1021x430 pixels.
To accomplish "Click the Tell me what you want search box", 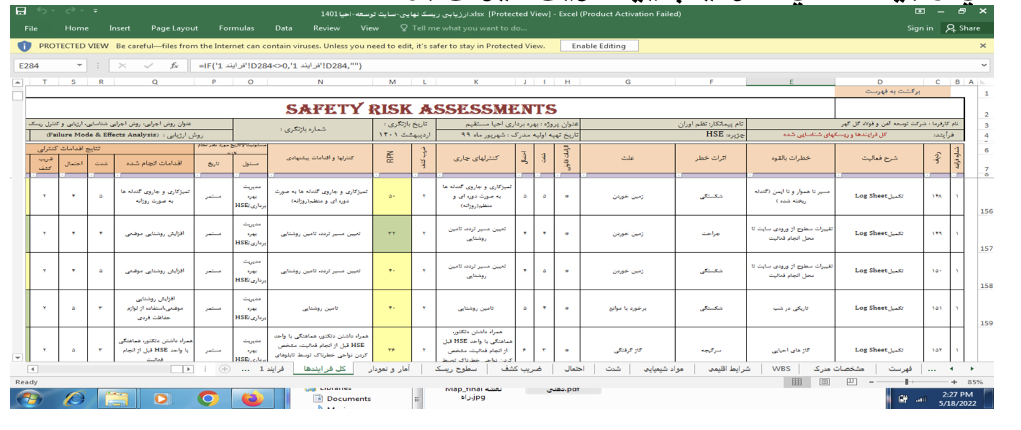I will coord(464,28).
